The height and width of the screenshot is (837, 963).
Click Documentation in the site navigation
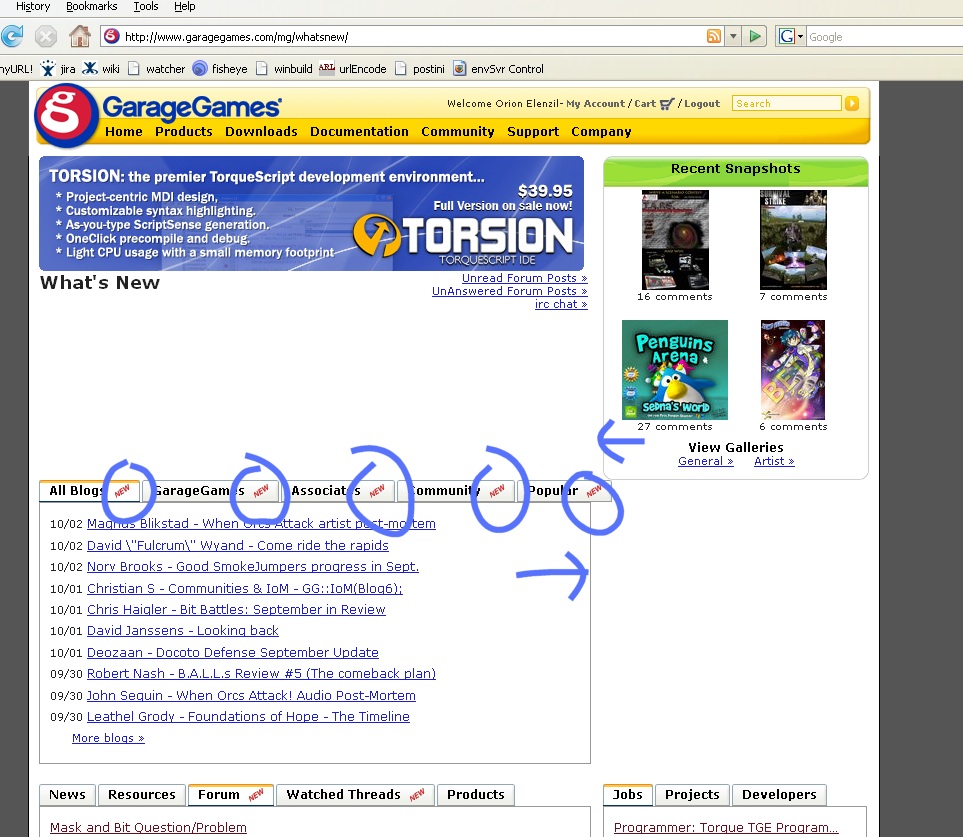[x=359, y=131]
